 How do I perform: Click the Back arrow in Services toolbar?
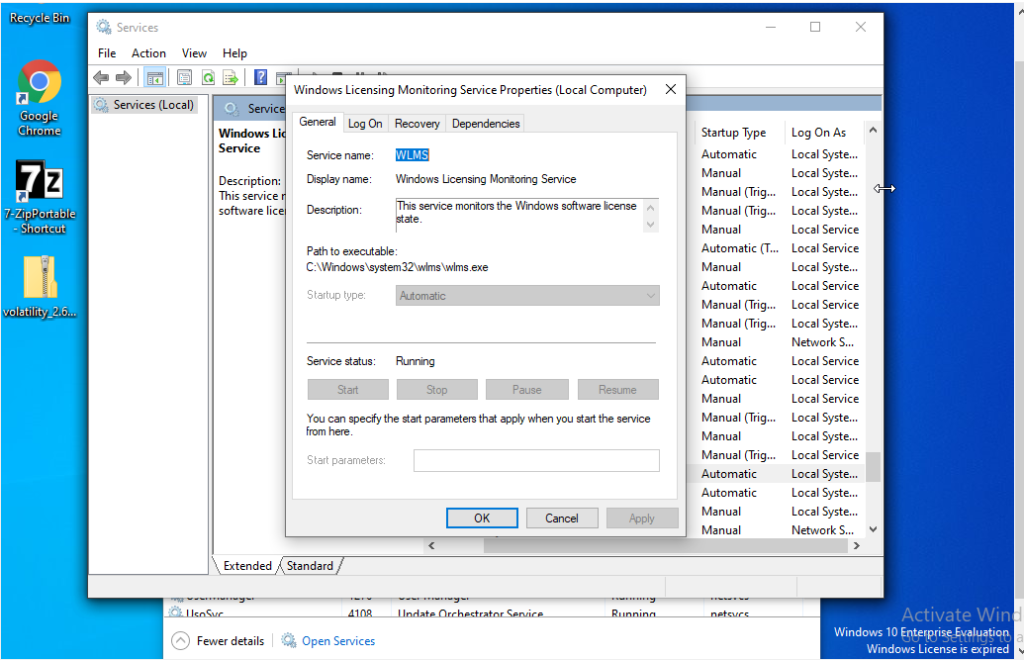click(101, 78)
